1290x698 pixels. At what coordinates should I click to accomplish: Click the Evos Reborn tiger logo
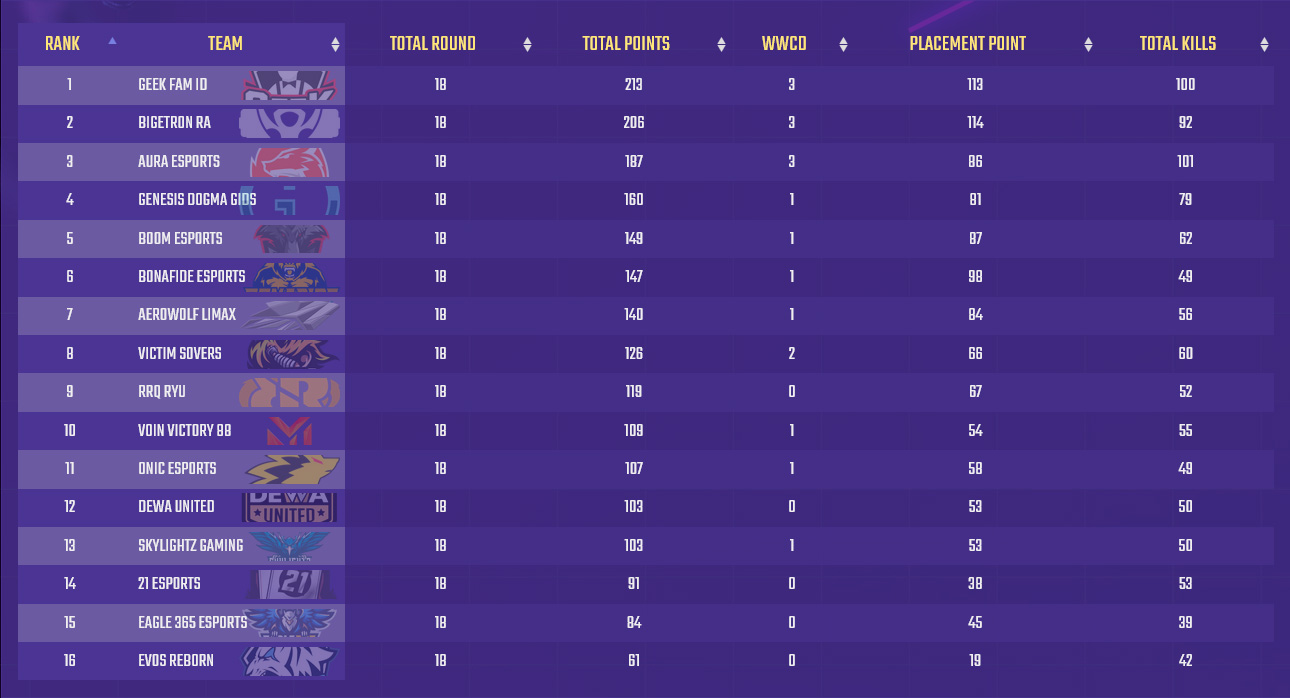tap(291, 661)
